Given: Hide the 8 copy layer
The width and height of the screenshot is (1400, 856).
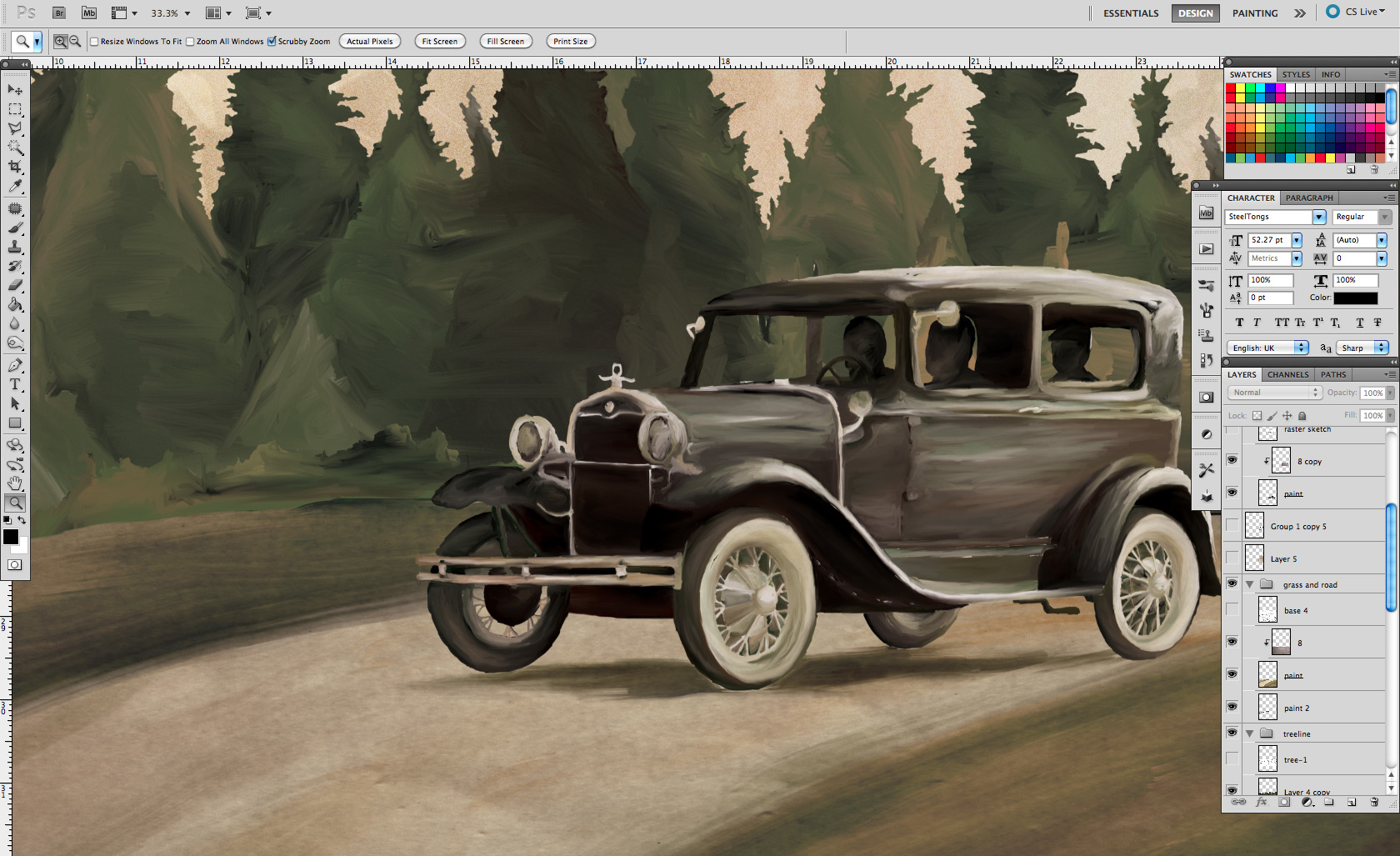Looking at the screenshot, I should click(1232, 460).
